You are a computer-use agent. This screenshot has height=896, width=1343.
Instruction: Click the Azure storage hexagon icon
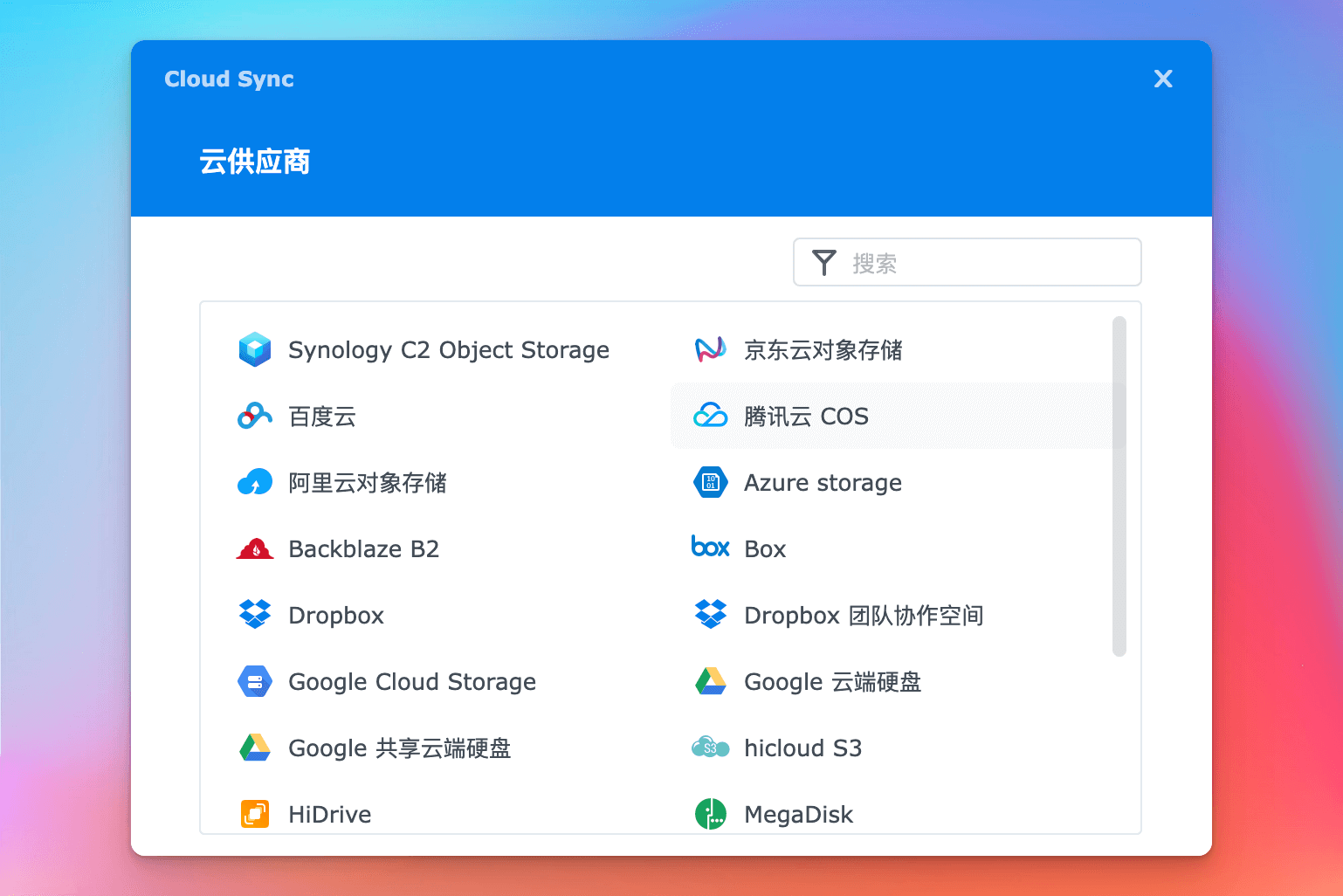pyautogui.click(x=711, y=482)
